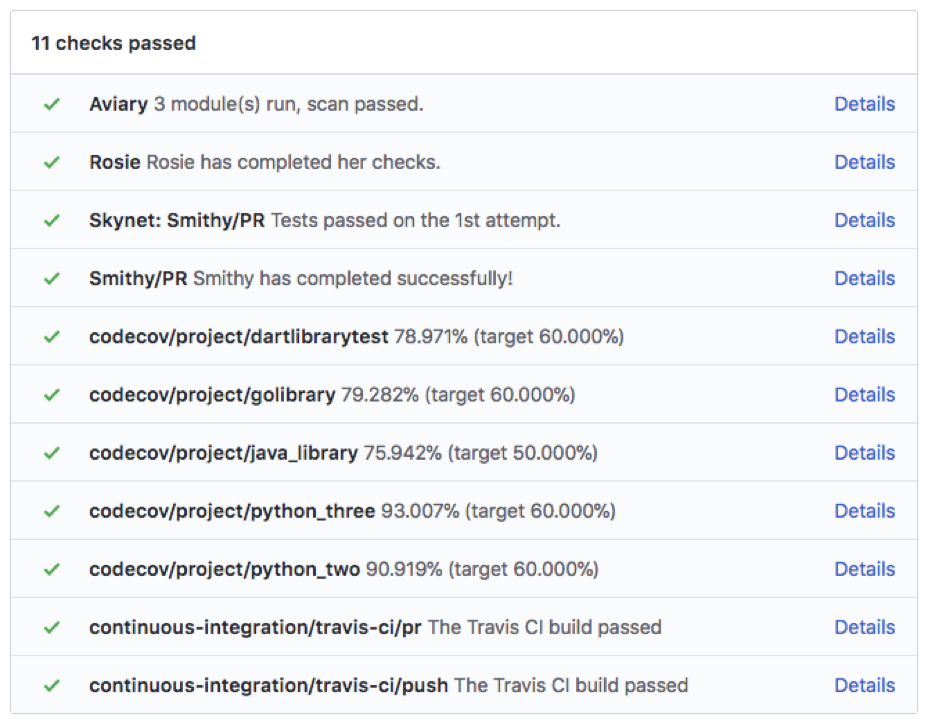
Task: Click the green checkmark for travis-ci/push
Action: point(52,686)
